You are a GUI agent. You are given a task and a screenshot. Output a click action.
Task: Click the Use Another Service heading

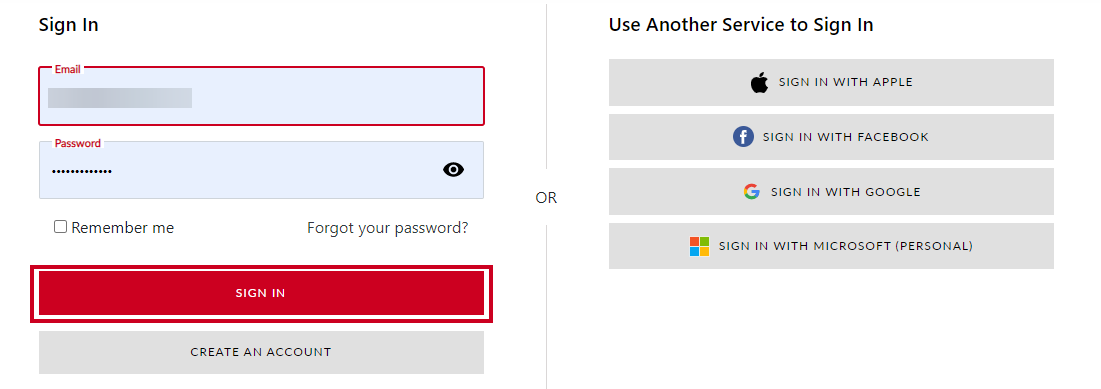(x=741, y=25)
